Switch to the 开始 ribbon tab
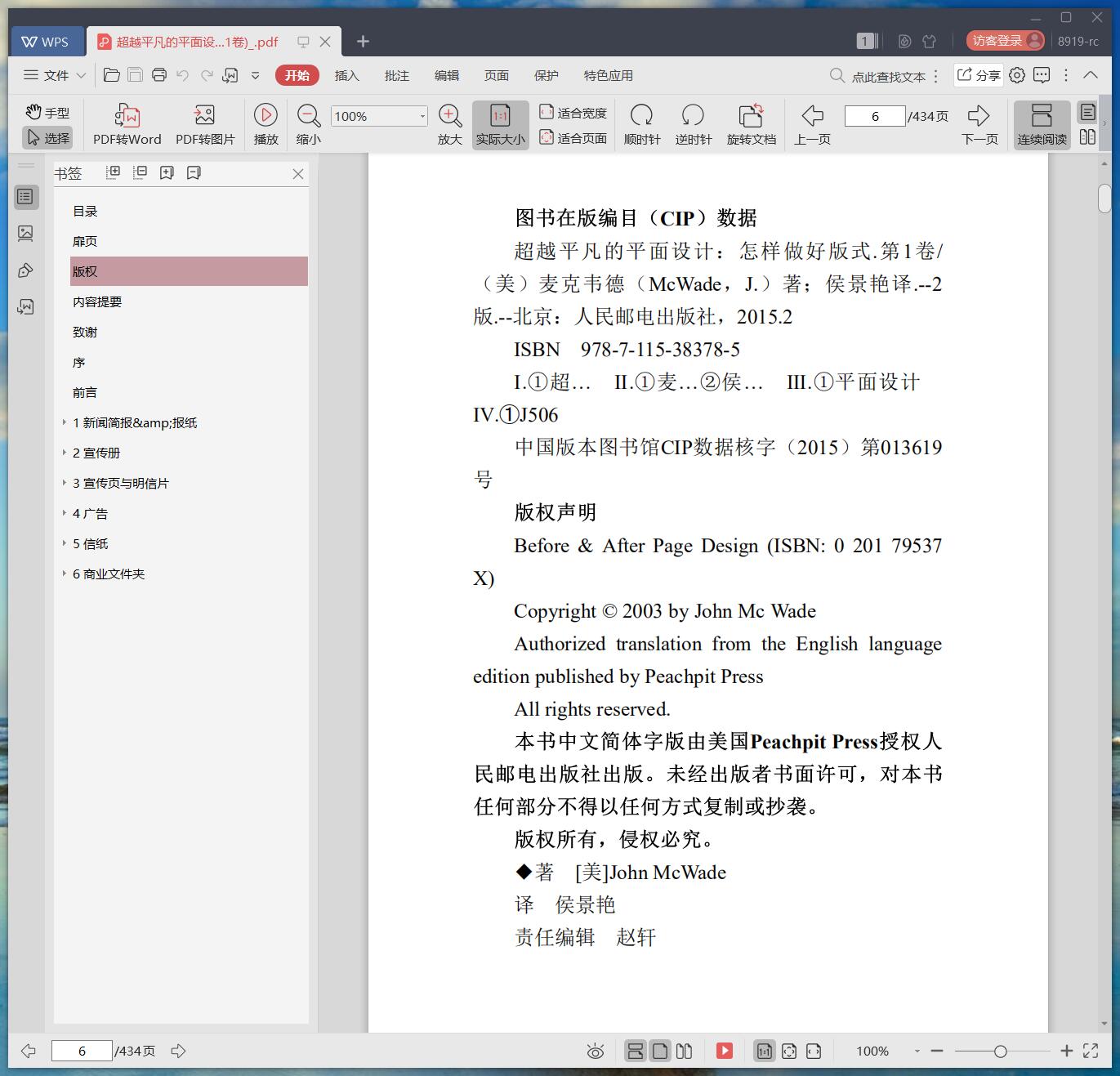 point(297,75)
